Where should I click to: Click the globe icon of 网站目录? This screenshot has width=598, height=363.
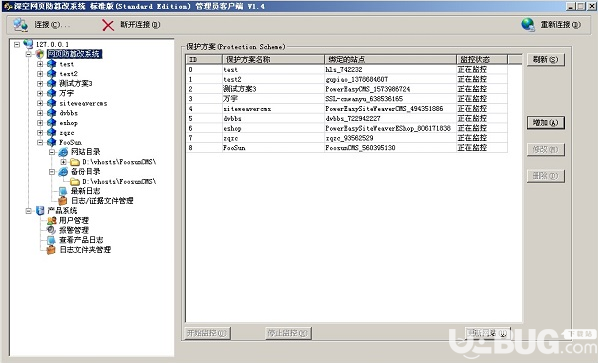click(63, 152)
